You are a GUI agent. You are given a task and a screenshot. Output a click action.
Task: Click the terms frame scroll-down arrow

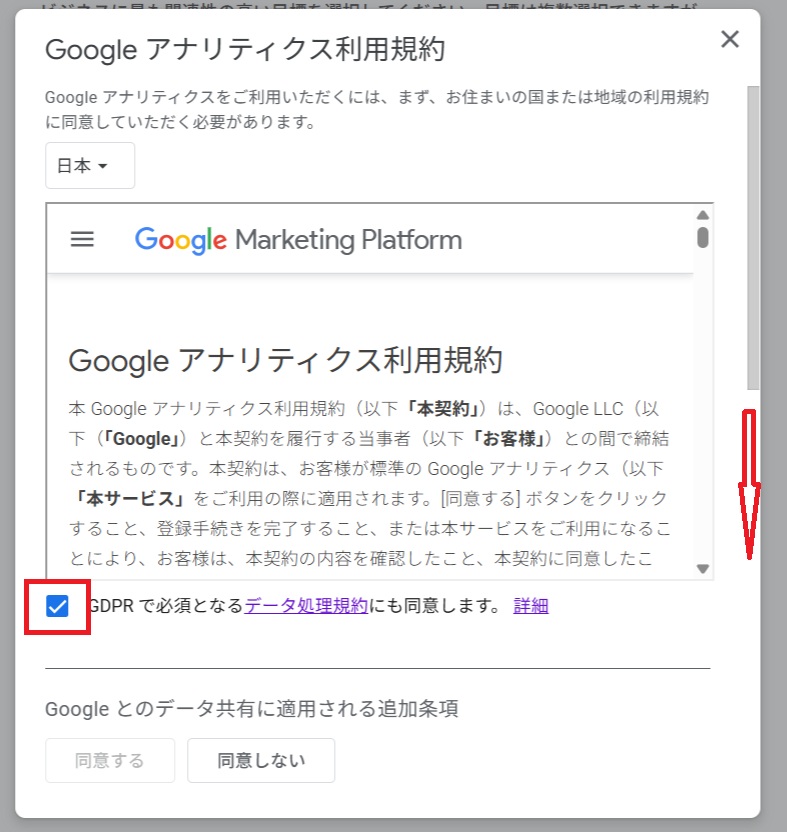click(x=703, y=569)
